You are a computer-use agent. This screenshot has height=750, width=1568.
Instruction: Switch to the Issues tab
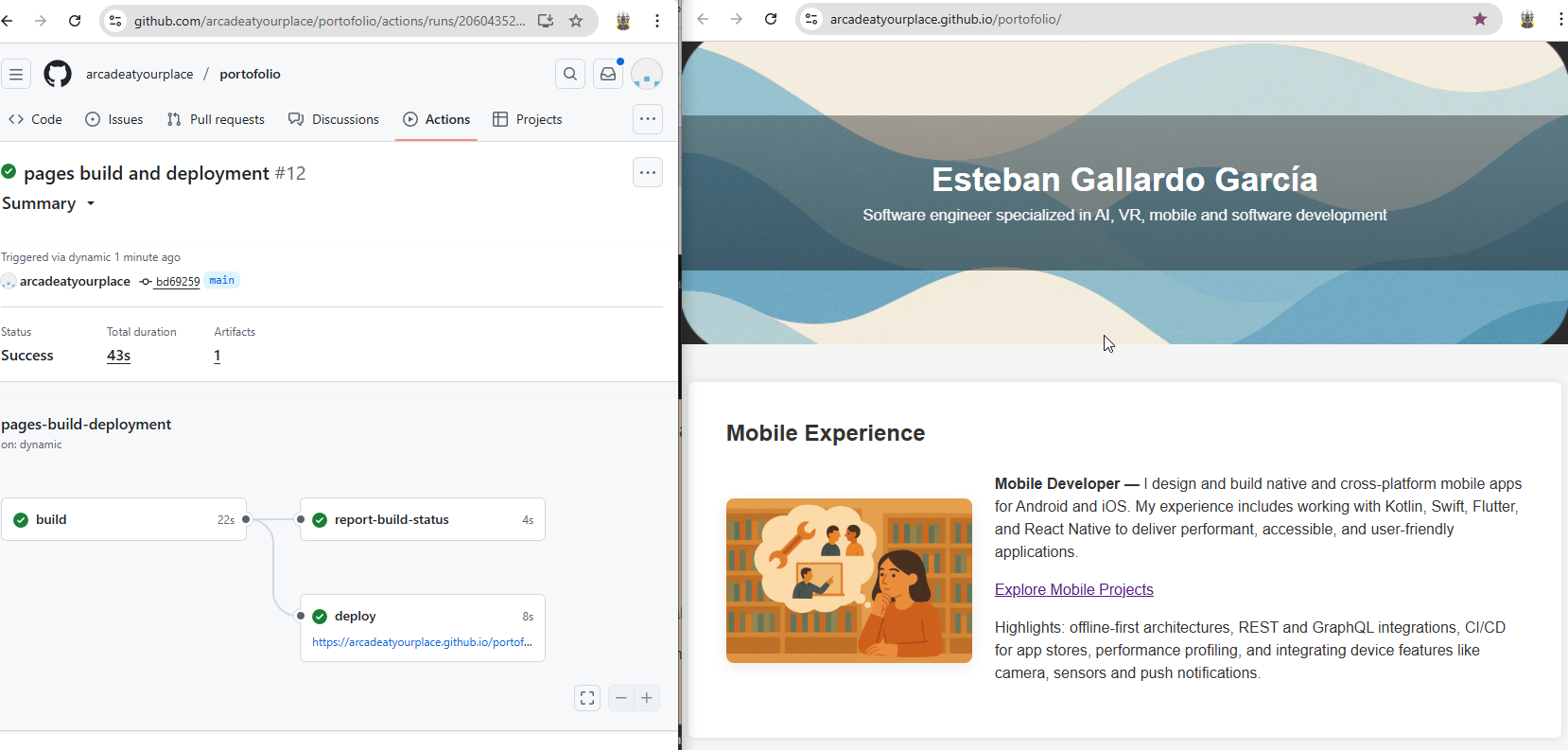click(x=114, y=119)
